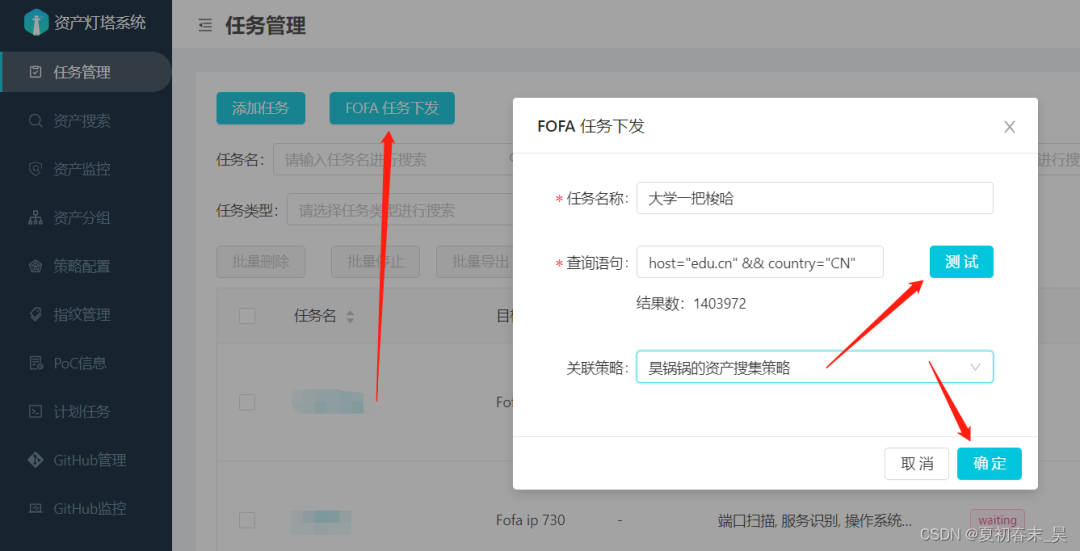Click the 指纹管理 tag icon

coord(36,314)
